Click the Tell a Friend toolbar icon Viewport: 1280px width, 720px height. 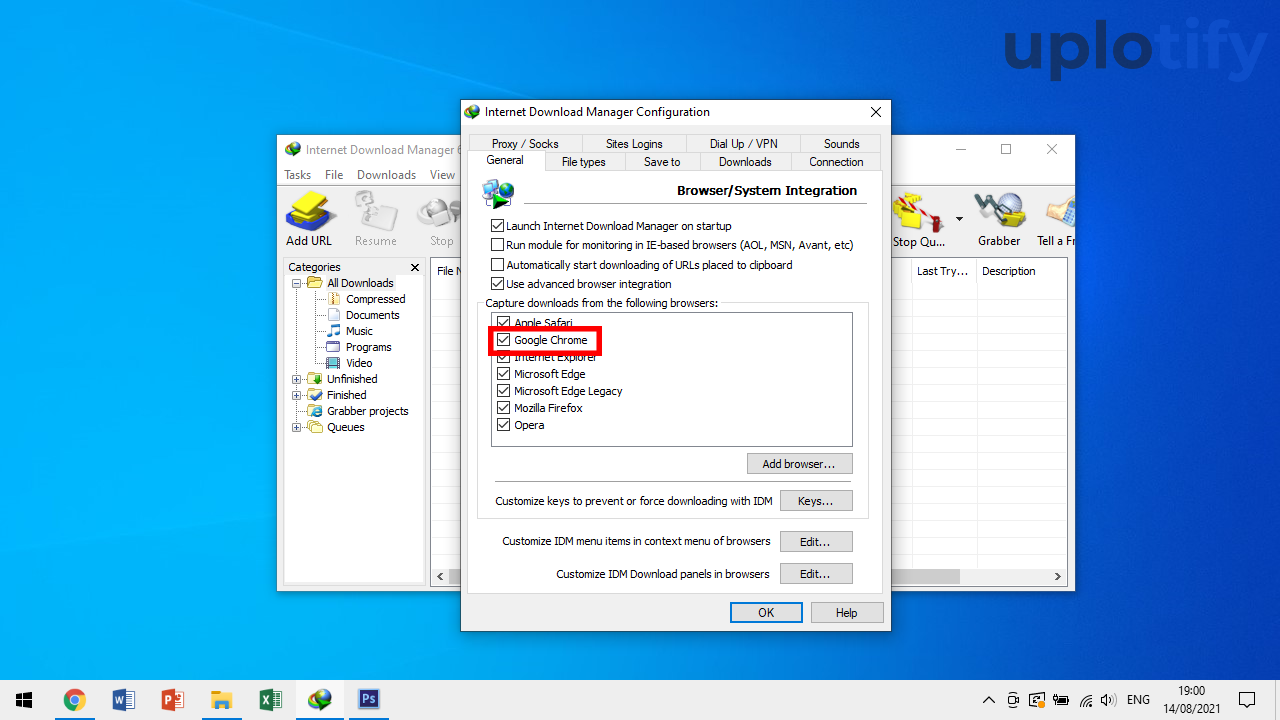[x=1057, y=220]
